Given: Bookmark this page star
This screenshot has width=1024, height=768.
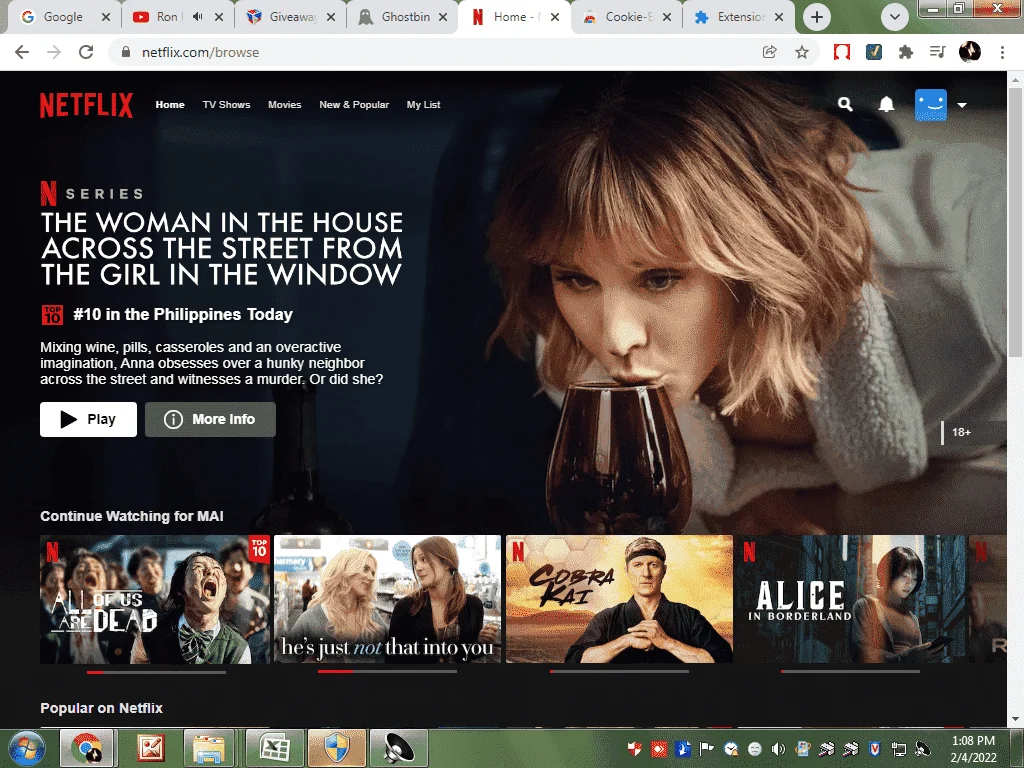Looking at the screenshot, I should tap(802, 52).
